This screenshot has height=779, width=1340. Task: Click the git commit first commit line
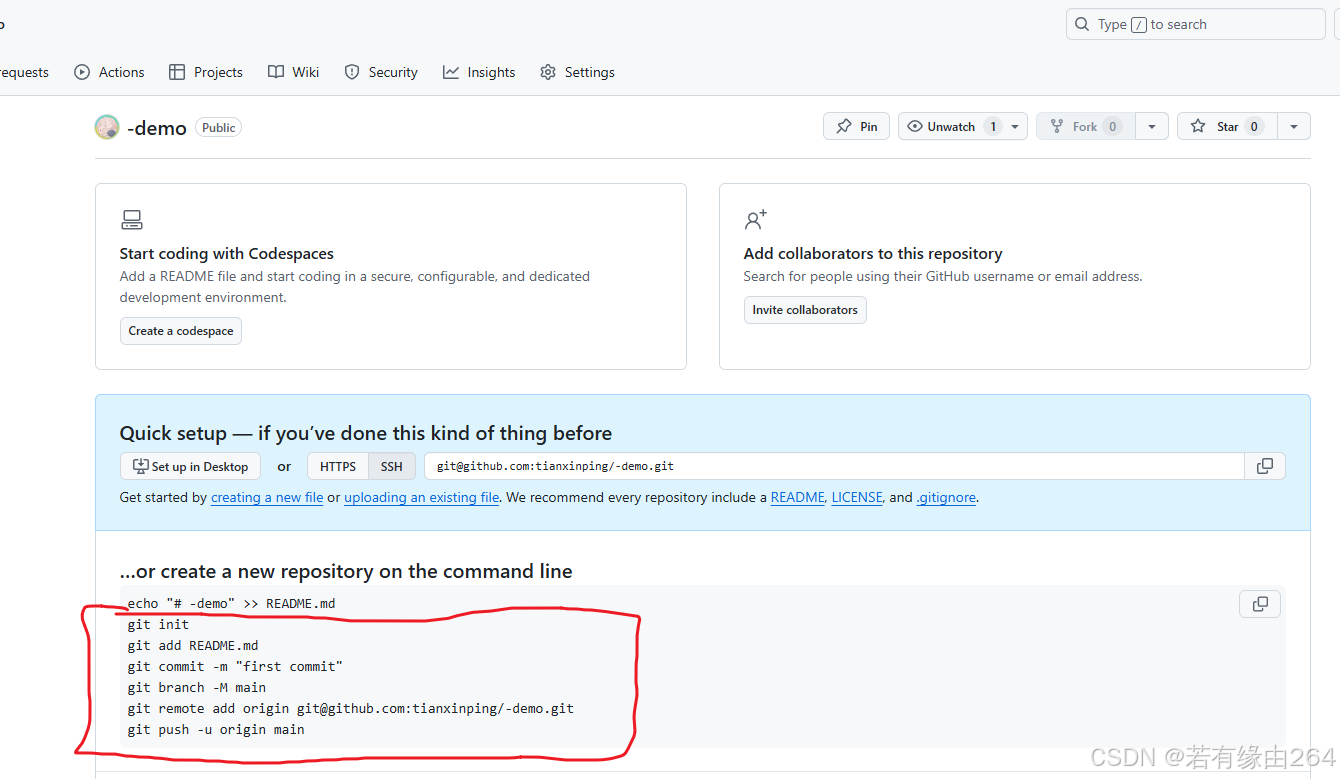(x=235, y=666)
